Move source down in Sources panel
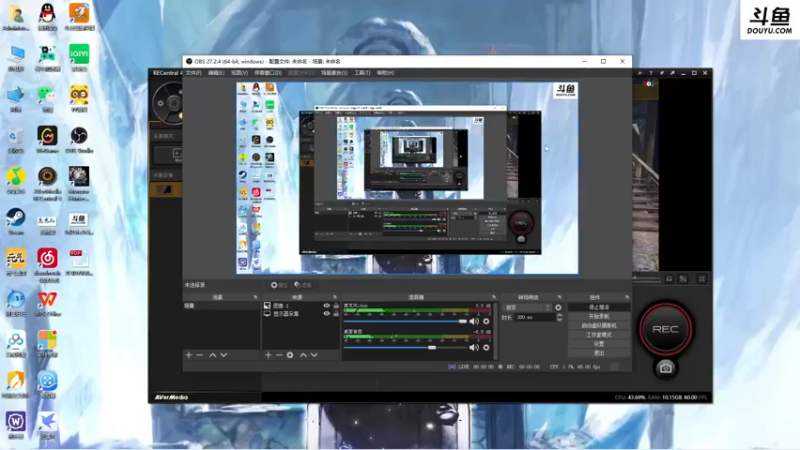This screenshot has width=800, height=450. tap(314, 355)
